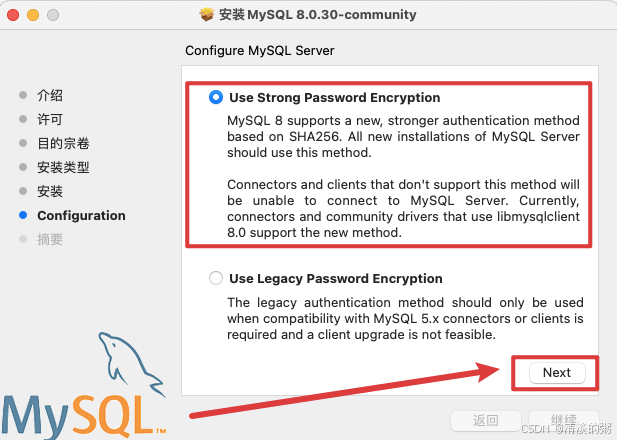Click the MySQL dolphin logo
This screenshot has height=440, width=617.
[x=131, y=364]
